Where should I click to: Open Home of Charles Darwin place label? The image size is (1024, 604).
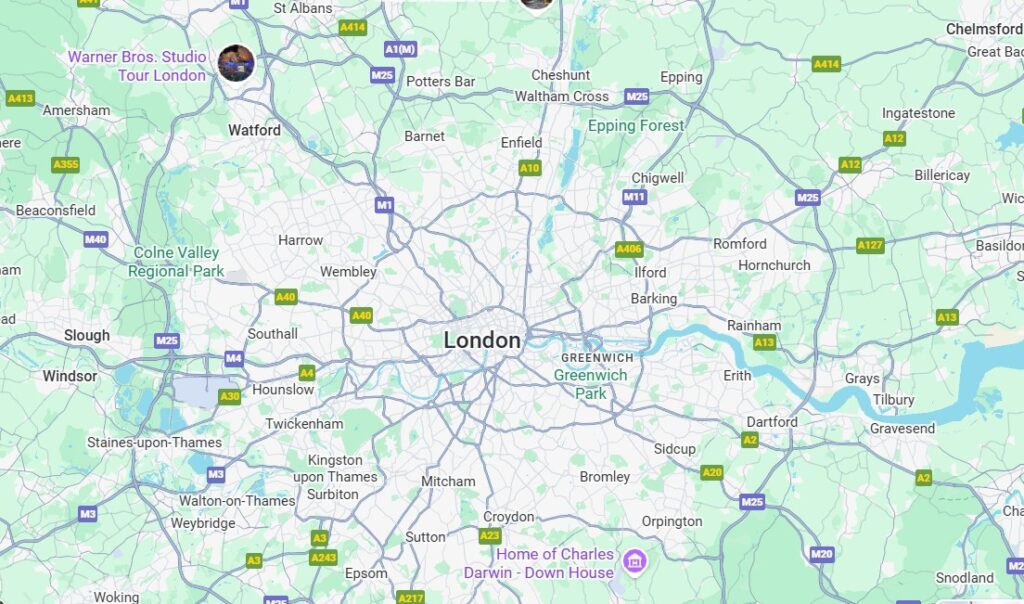[x=539, y=563]
